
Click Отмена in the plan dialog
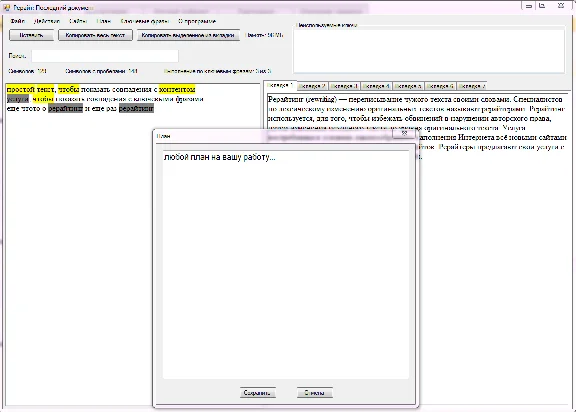(x=315, y=393)
